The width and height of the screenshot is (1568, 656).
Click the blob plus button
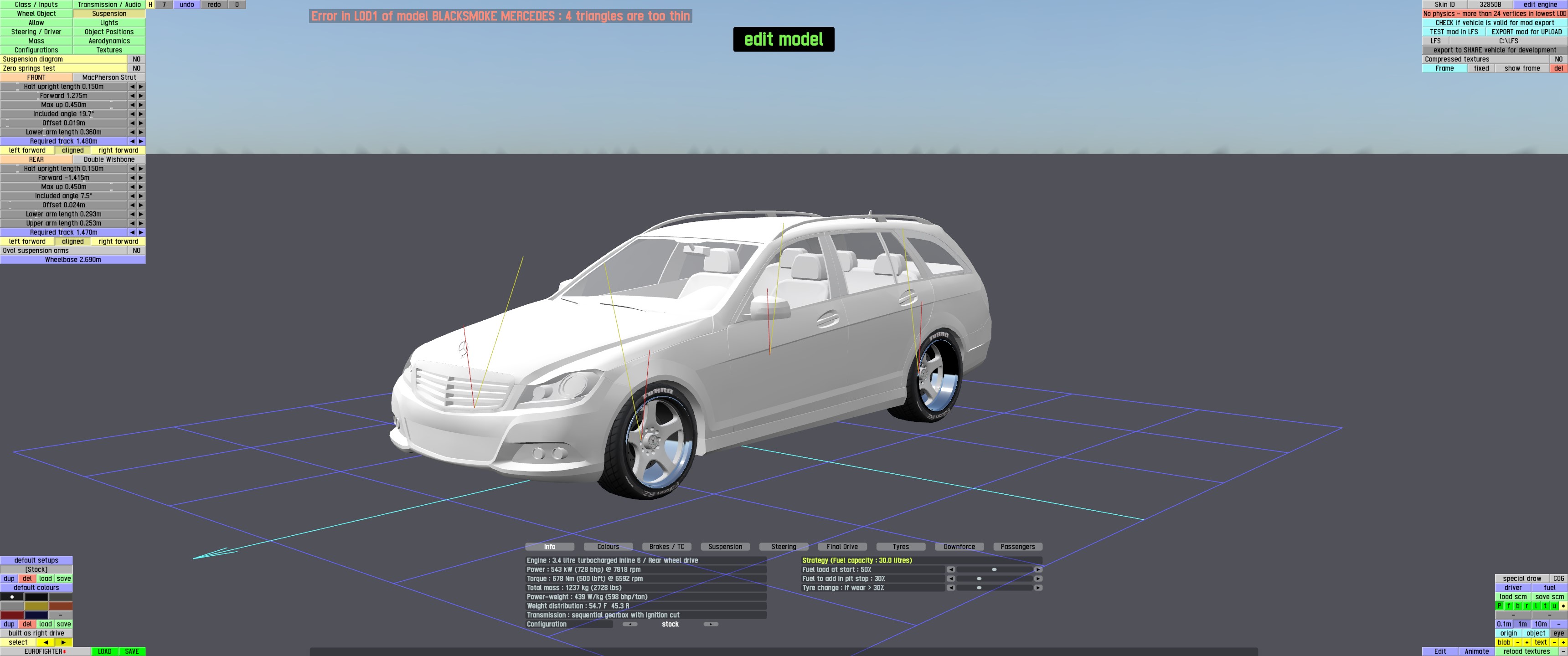click(x=1527, y=642)
